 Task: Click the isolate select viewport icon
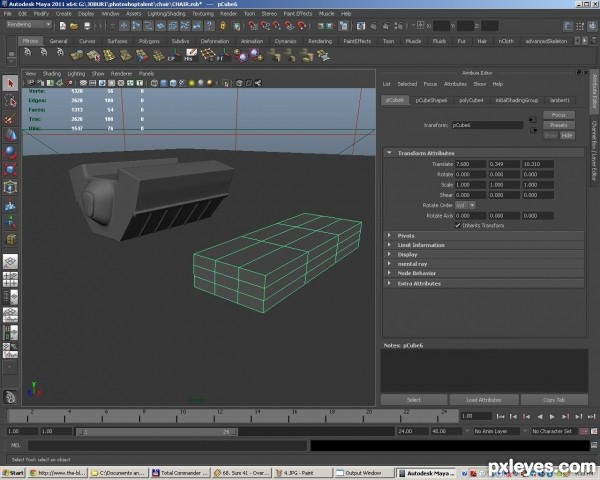click(226, 83)
